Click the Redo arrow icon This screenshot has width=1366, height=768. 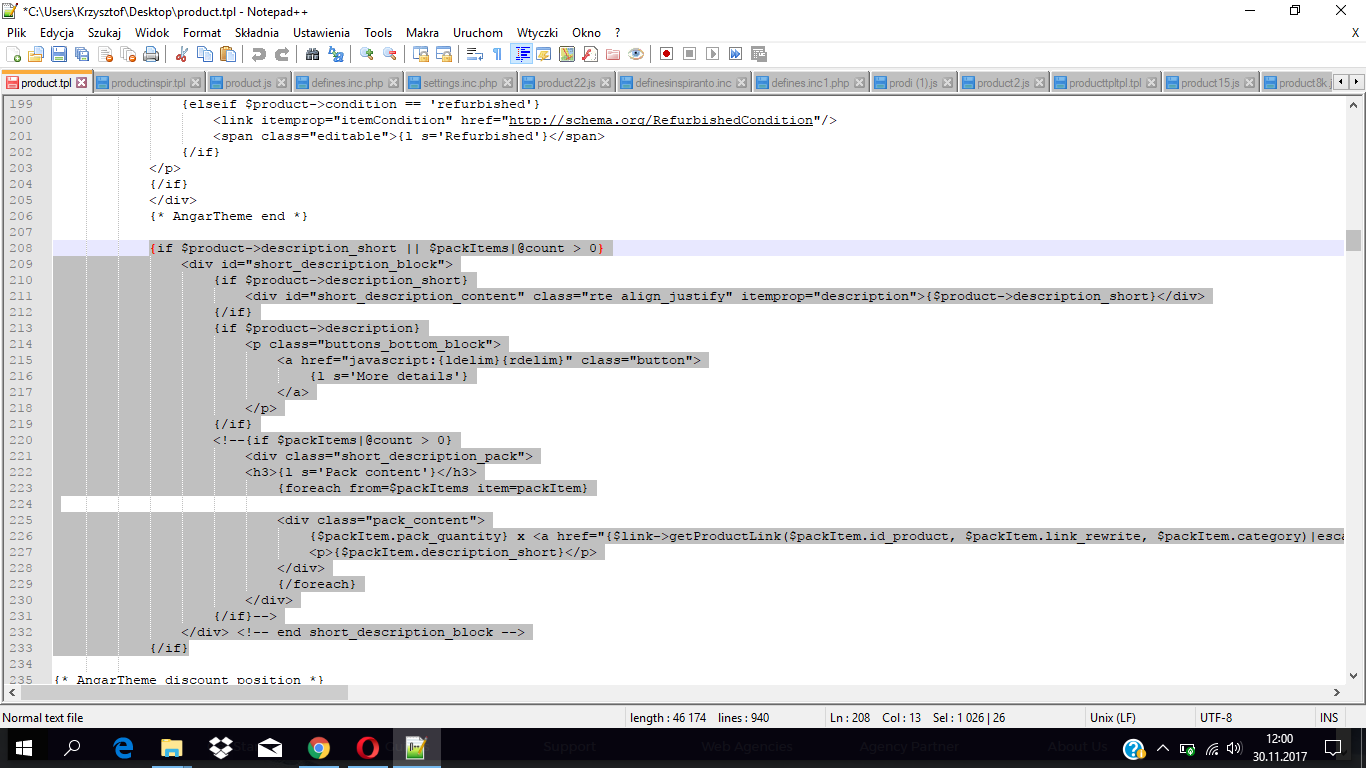coord(281,54)
